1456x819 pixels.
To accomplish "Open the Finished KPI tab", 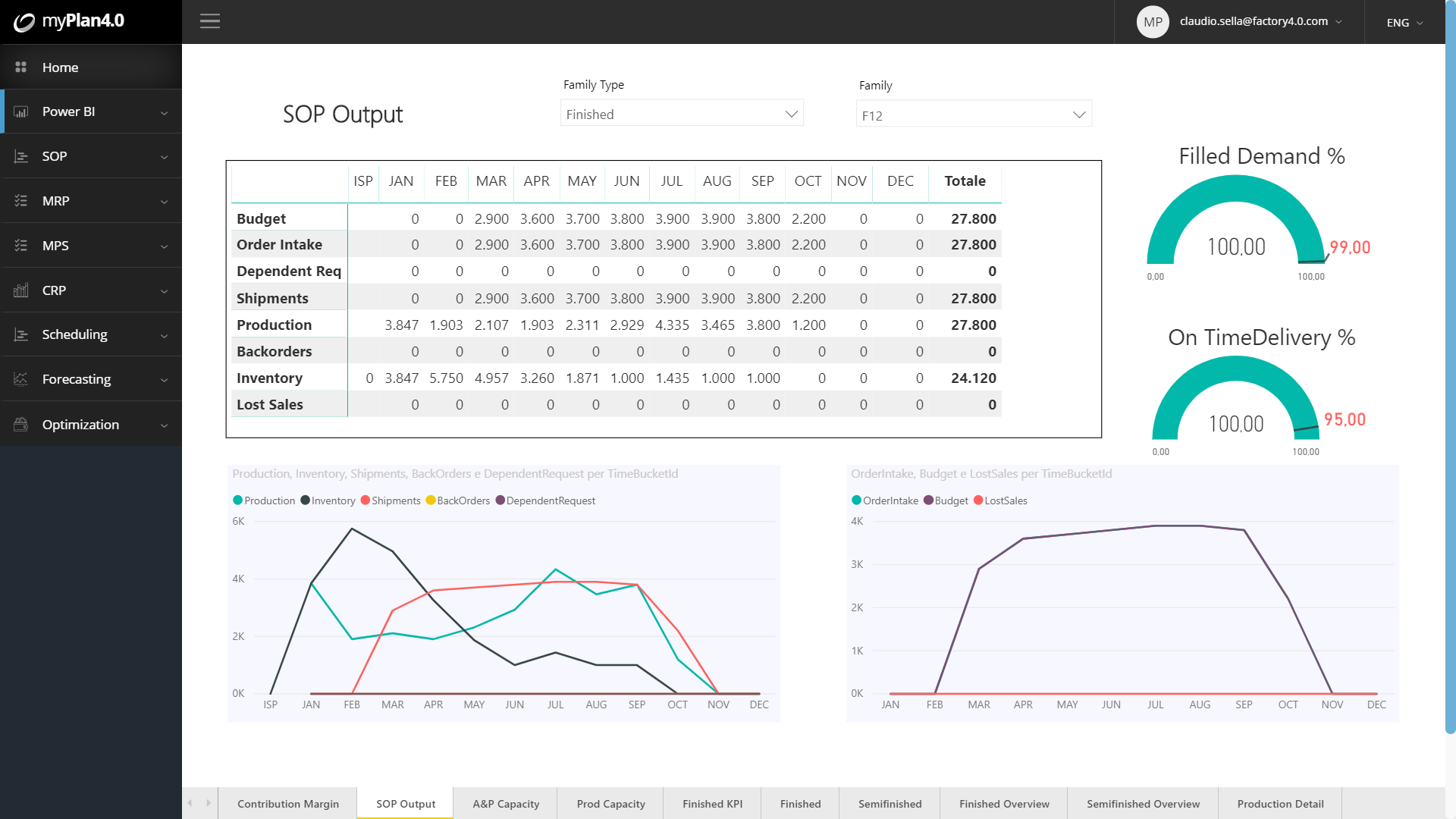I will coord(712,804).
